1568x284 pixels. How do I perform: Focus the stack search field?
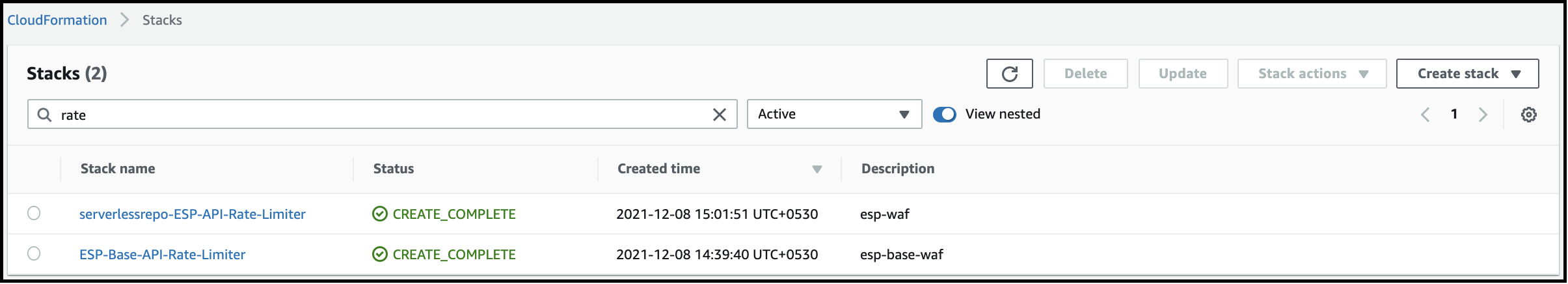383,114
